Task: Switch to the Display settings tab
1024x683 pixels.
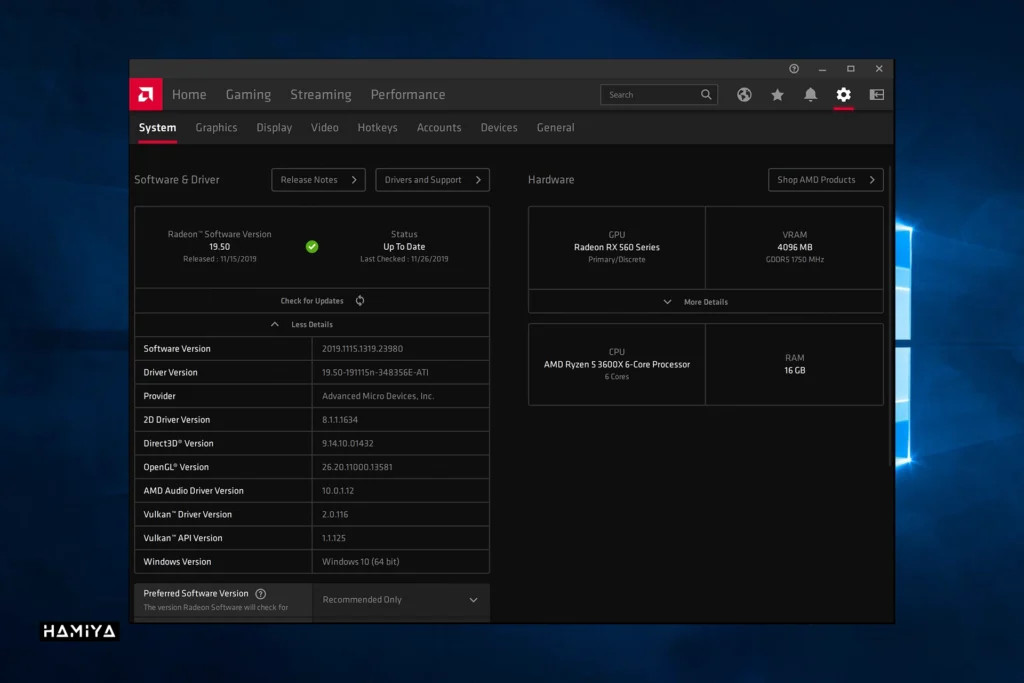Action: pos(274,127)
